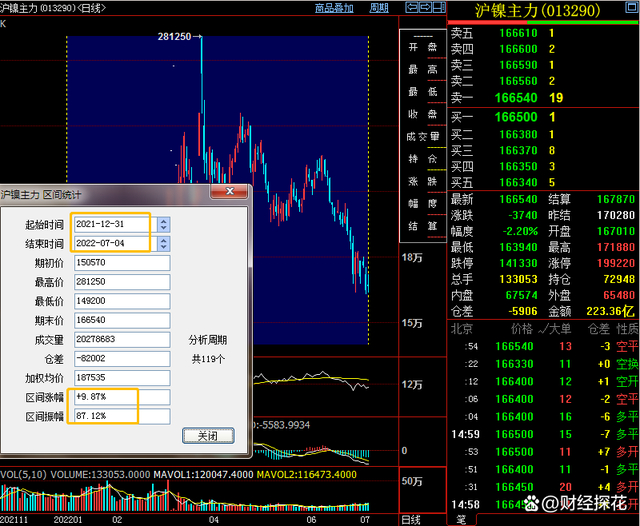This screenshot has height=526, width=640.
Task: Select the 笔 tab under trade list
Action: point(461,520)
